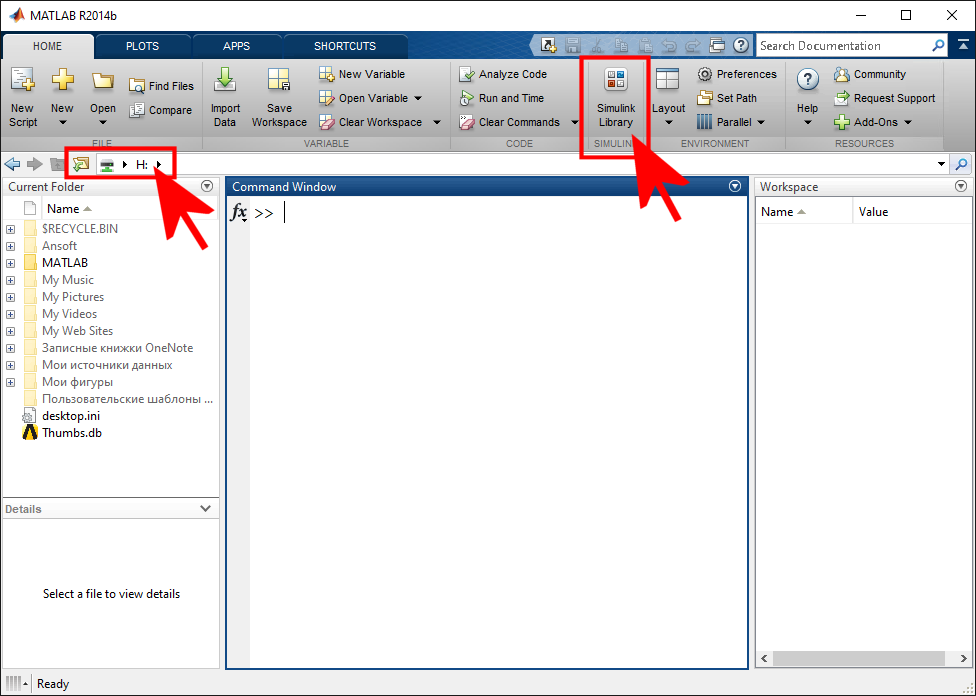Switch to the APPS tab

point(237,46)
